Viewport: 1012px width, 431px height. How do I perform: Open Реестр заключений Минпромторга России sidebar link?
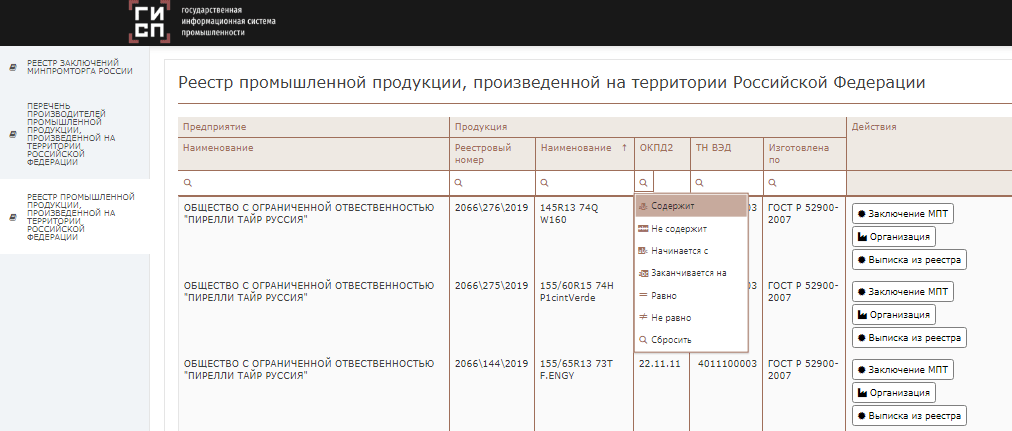[80, 67]
